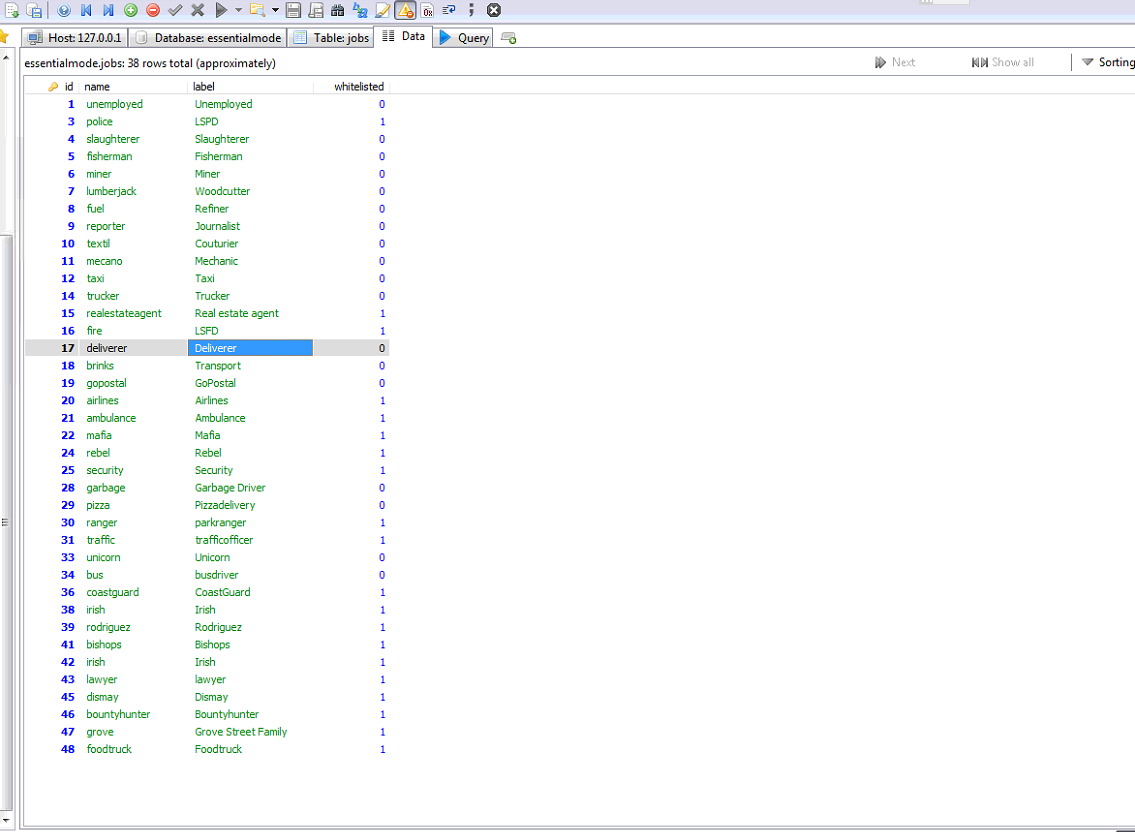Click the black circle X stop icon
Image resolution: width=1135 pixels, height=832 pixels.
494,10
